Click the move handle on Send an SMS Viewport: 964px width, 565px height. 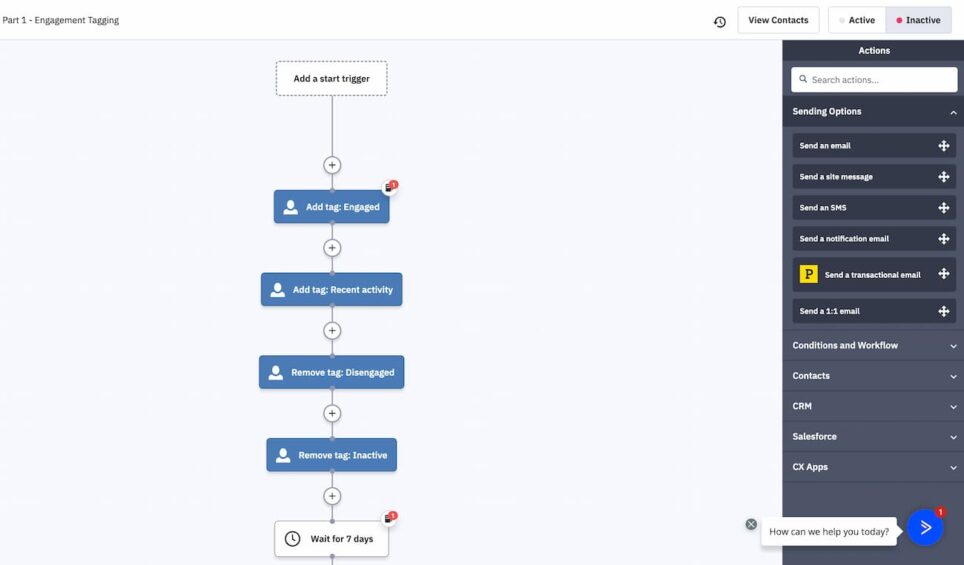943,208
